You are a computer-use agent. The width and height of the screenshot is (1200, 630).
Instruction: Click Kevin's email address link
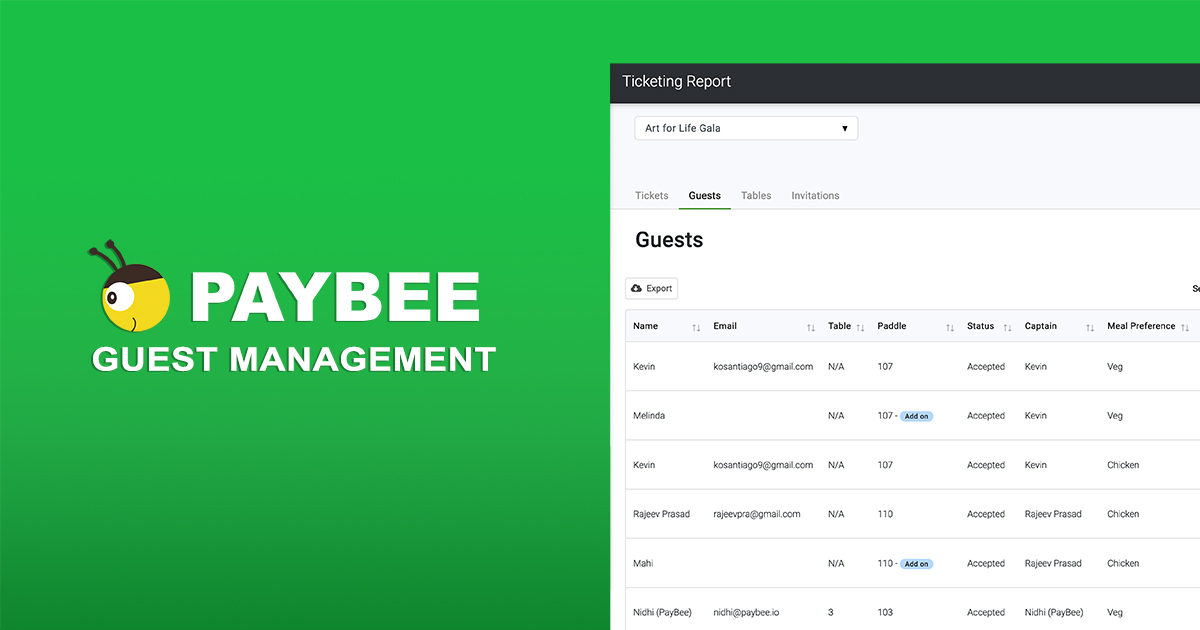pyautogui.click(x=762, y=366)
